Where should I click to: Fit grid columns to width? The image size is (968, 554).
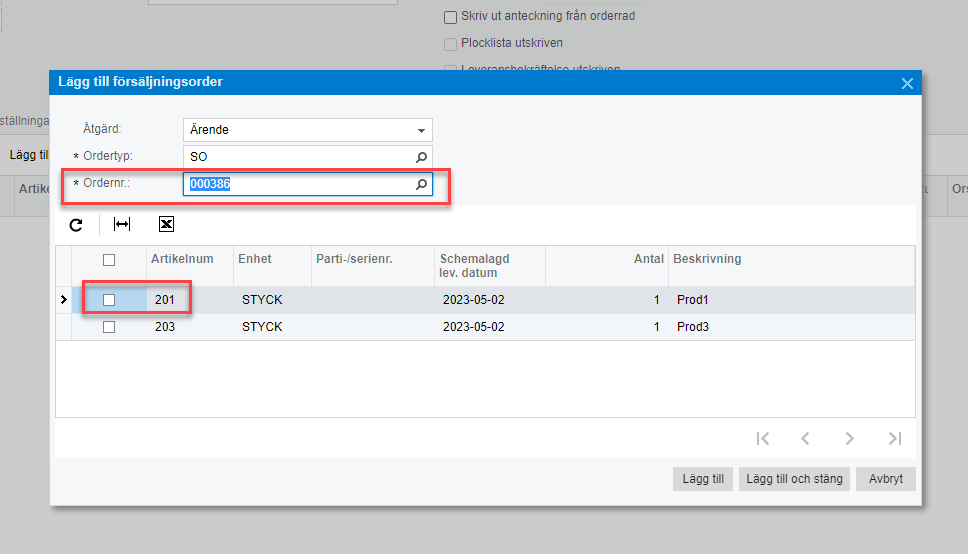click(122, 224)
